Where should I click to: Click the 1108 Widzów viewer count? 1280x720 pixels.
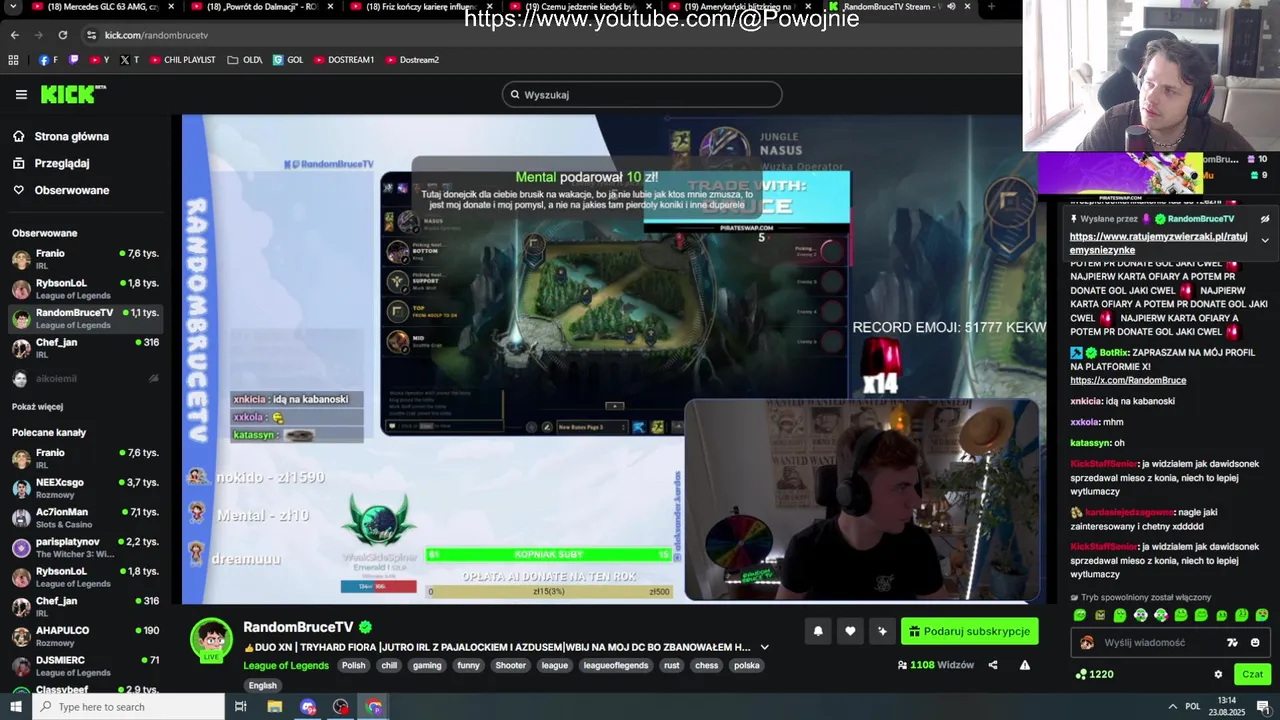[x=936, y=665]
